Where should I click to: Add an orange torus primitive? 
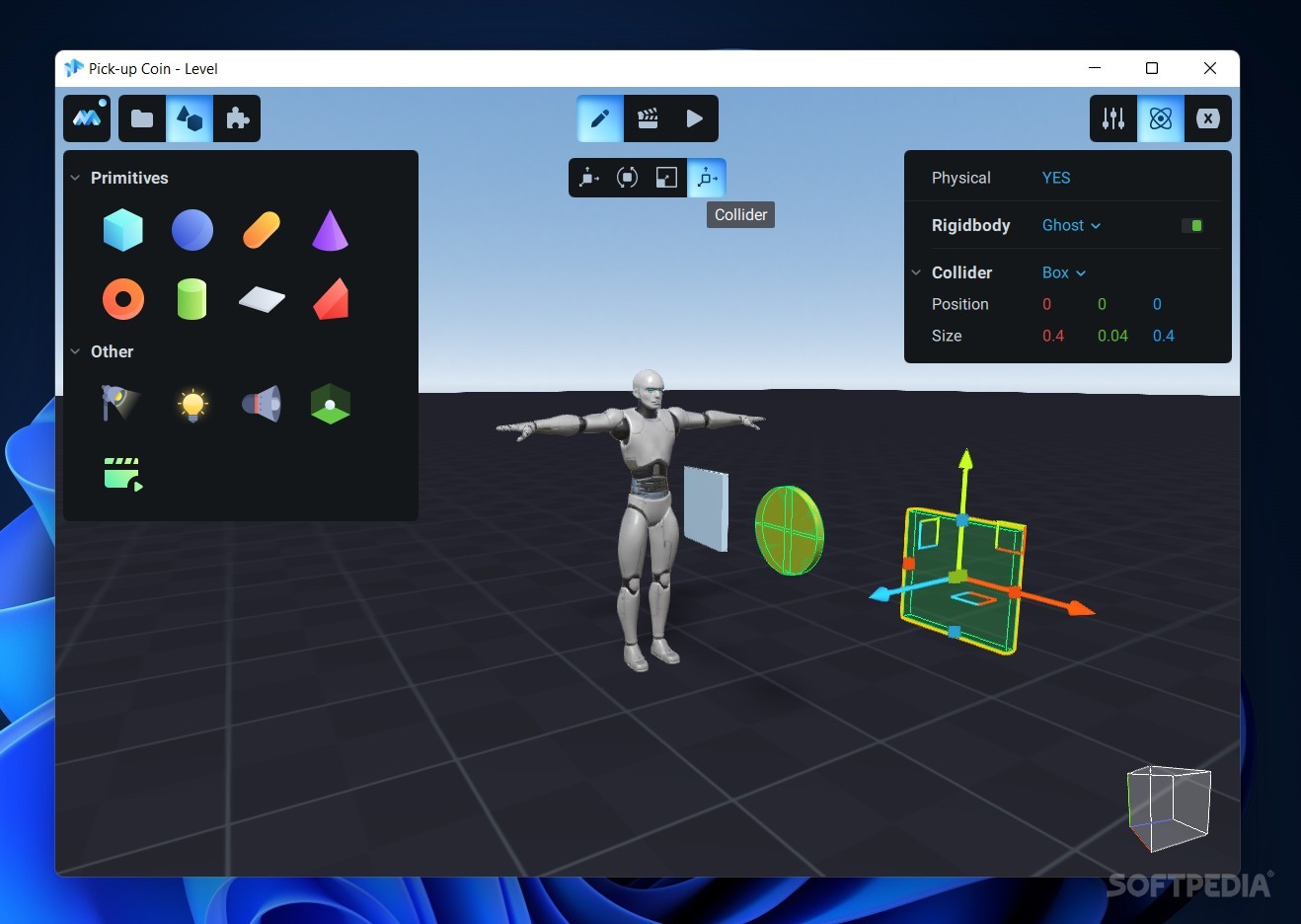click(123, 299)
